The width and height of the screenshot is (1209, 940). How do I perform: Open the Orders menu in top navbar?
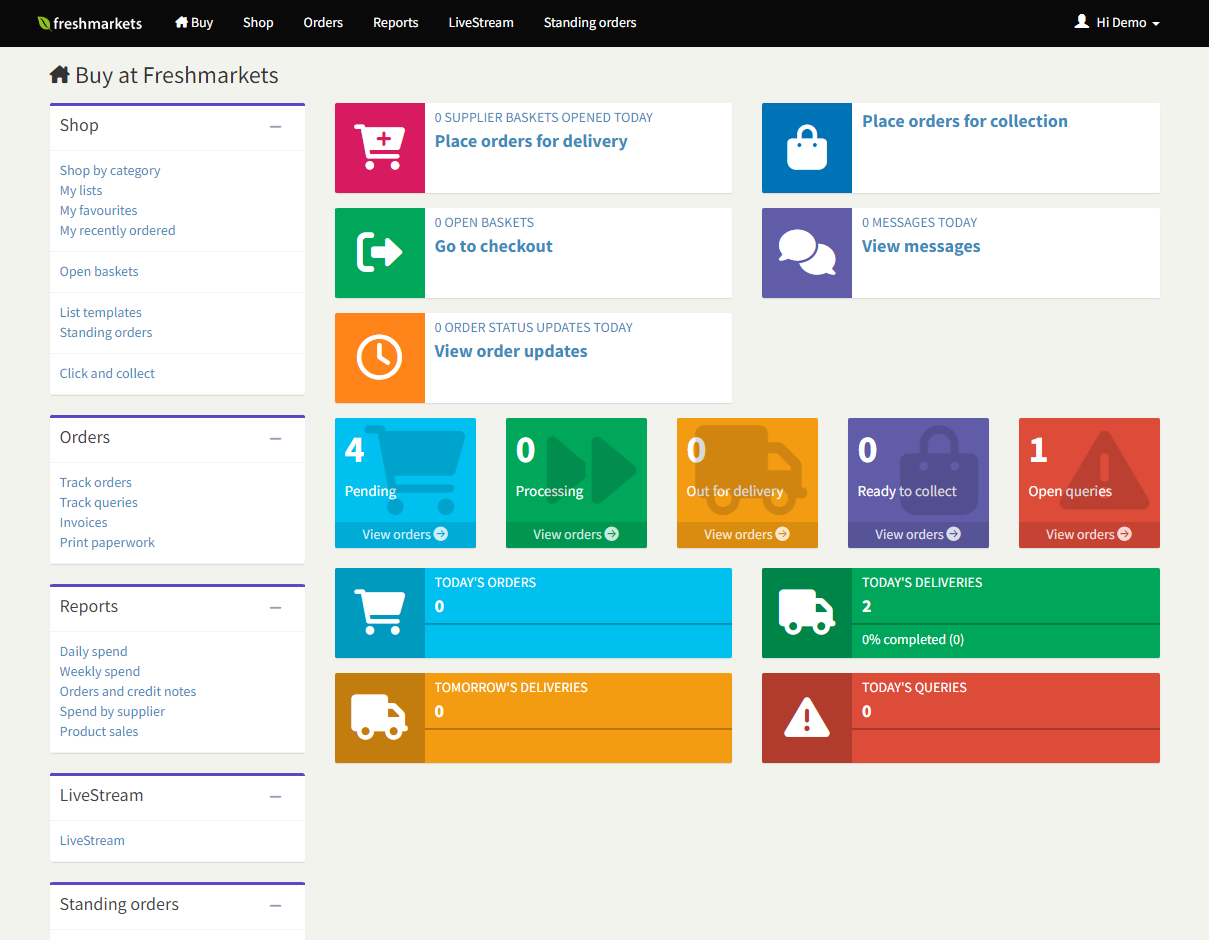point(323,22)
